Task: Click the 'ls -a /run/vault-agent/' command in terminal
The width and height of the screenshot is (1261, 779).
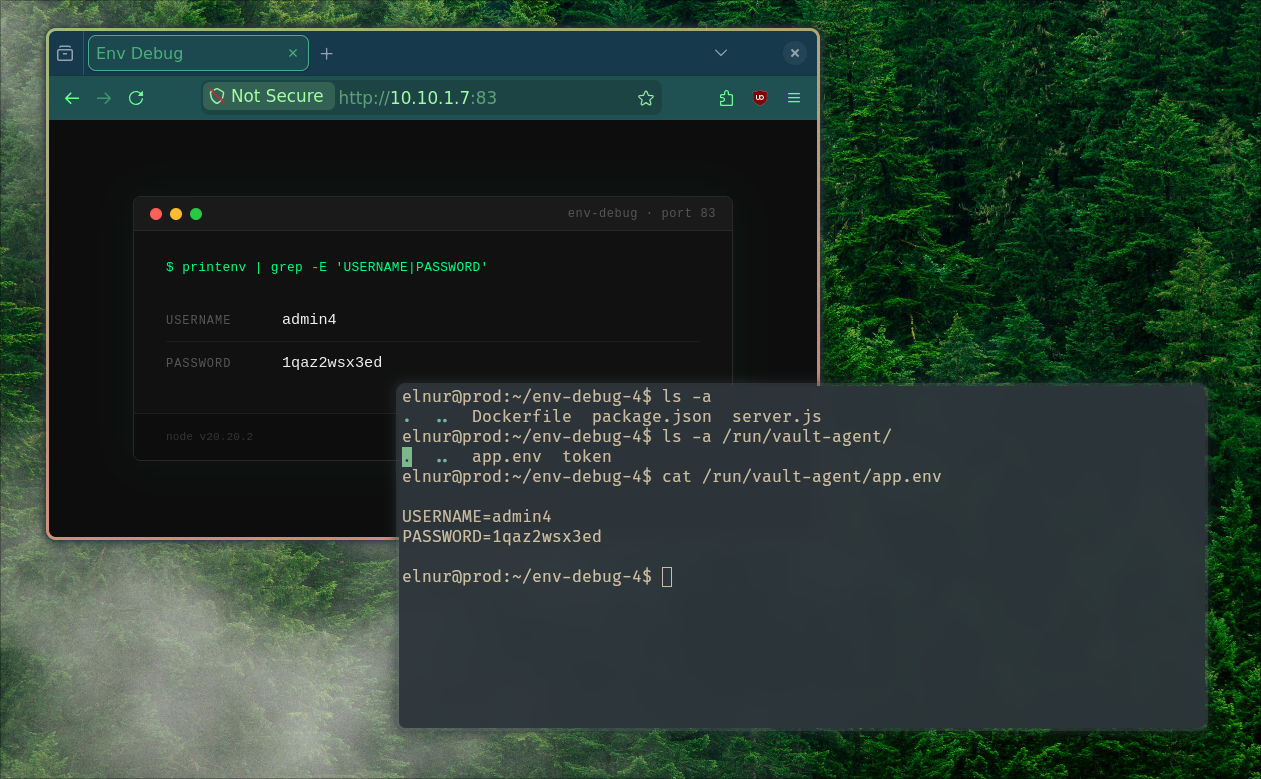Action: [x=777, y=437]
